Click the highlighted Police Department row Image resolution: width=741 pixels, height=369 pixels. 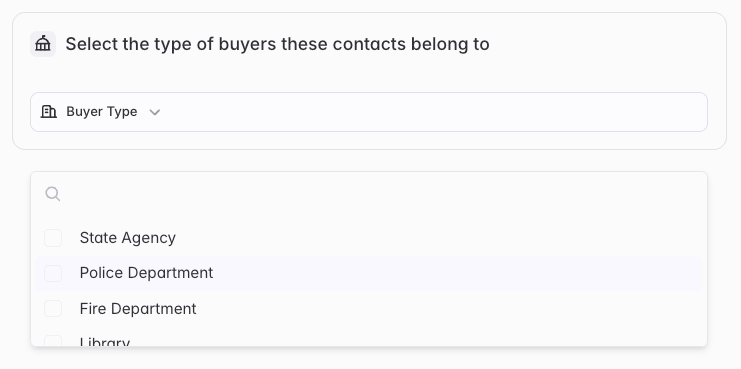[x=369, y=273]
